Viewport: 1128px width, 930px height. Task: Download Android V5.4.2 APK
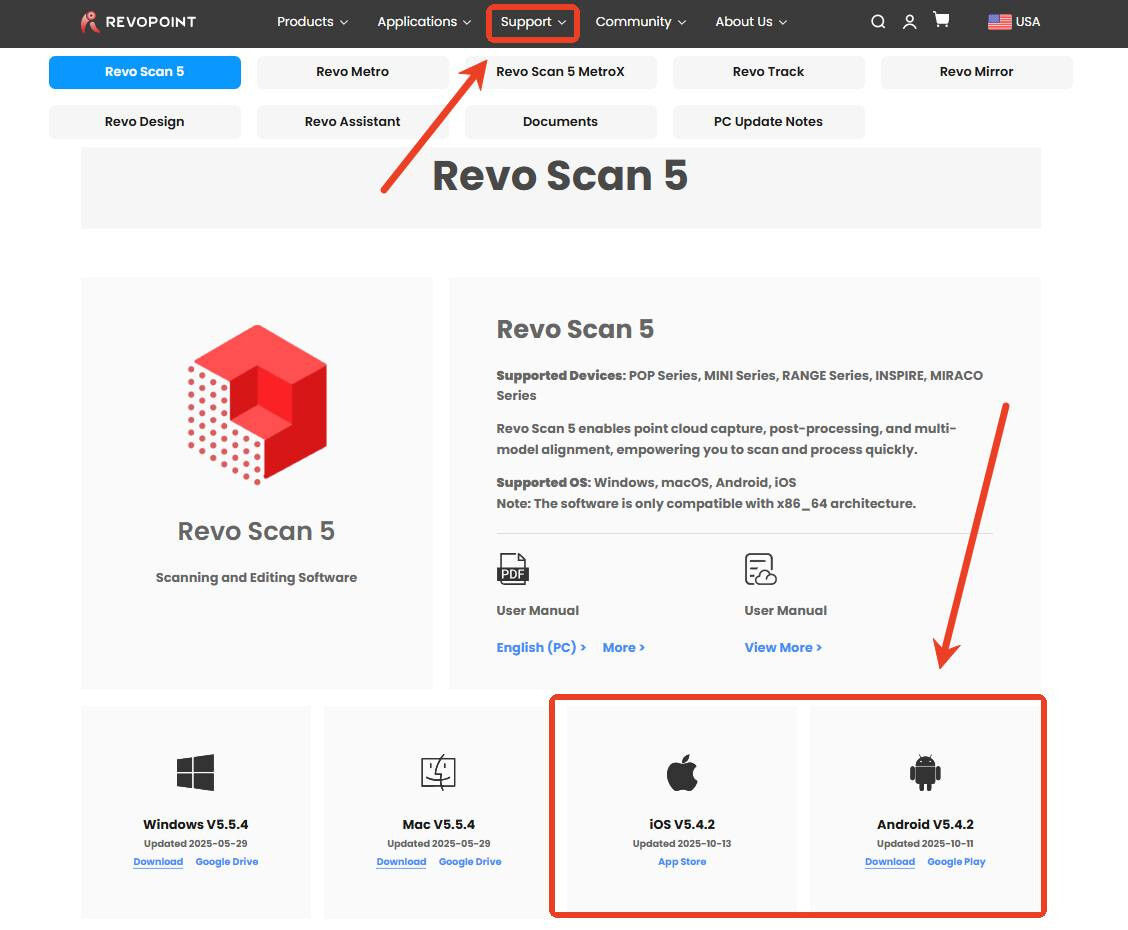coord(890,862)
